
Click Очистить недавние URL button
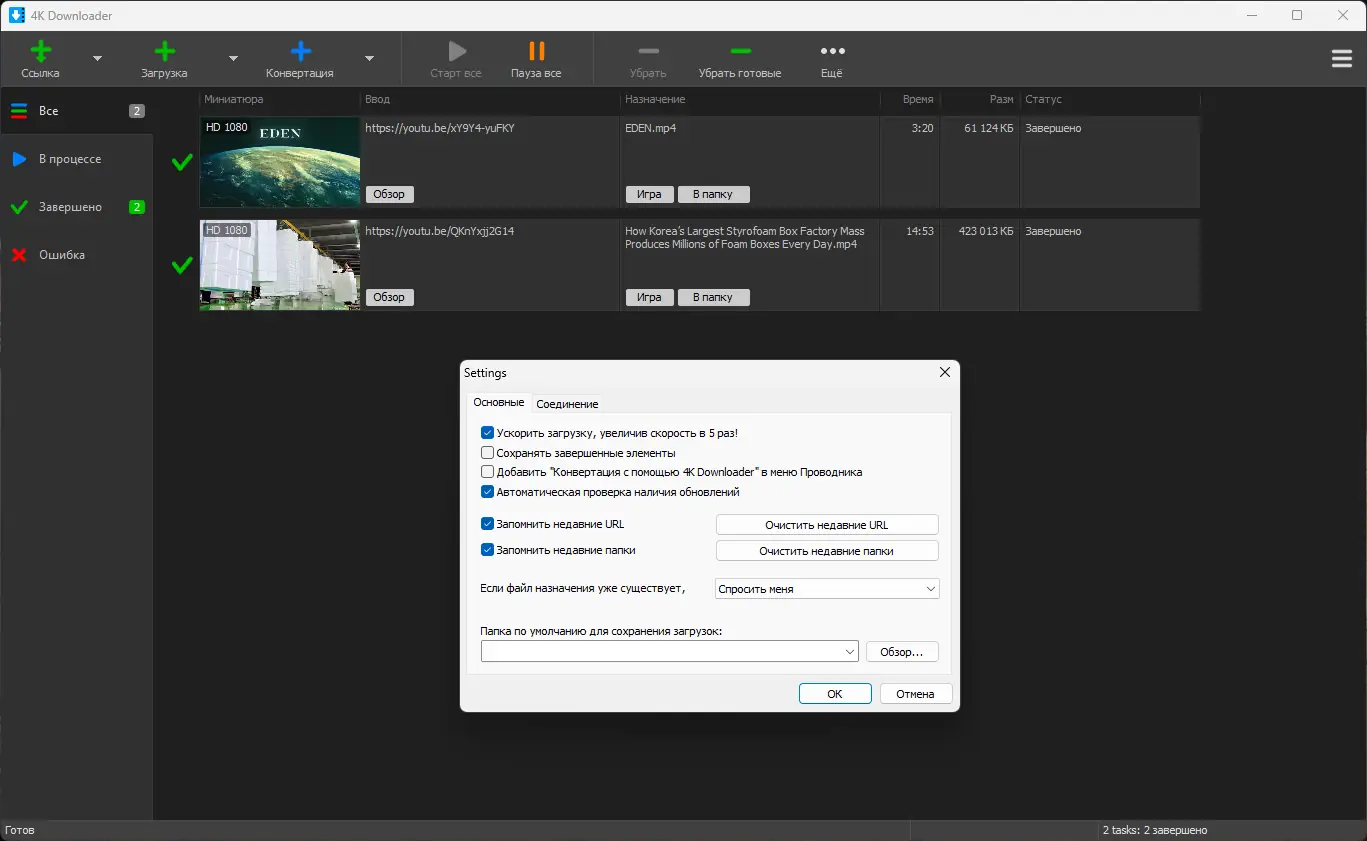pos(827,525)
